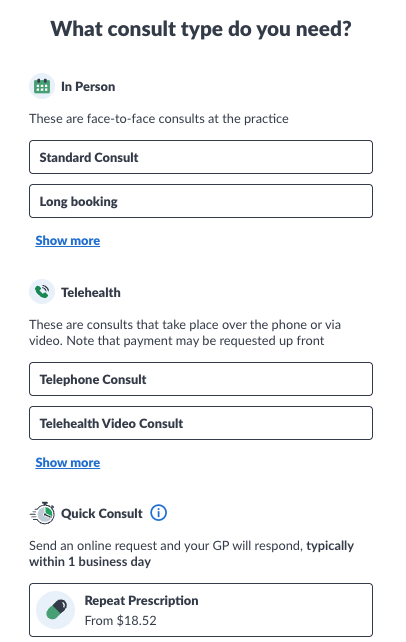Click the 'What consult type do you need?' title
Screen dimensions: 406x642
click(x=201, y=29)
